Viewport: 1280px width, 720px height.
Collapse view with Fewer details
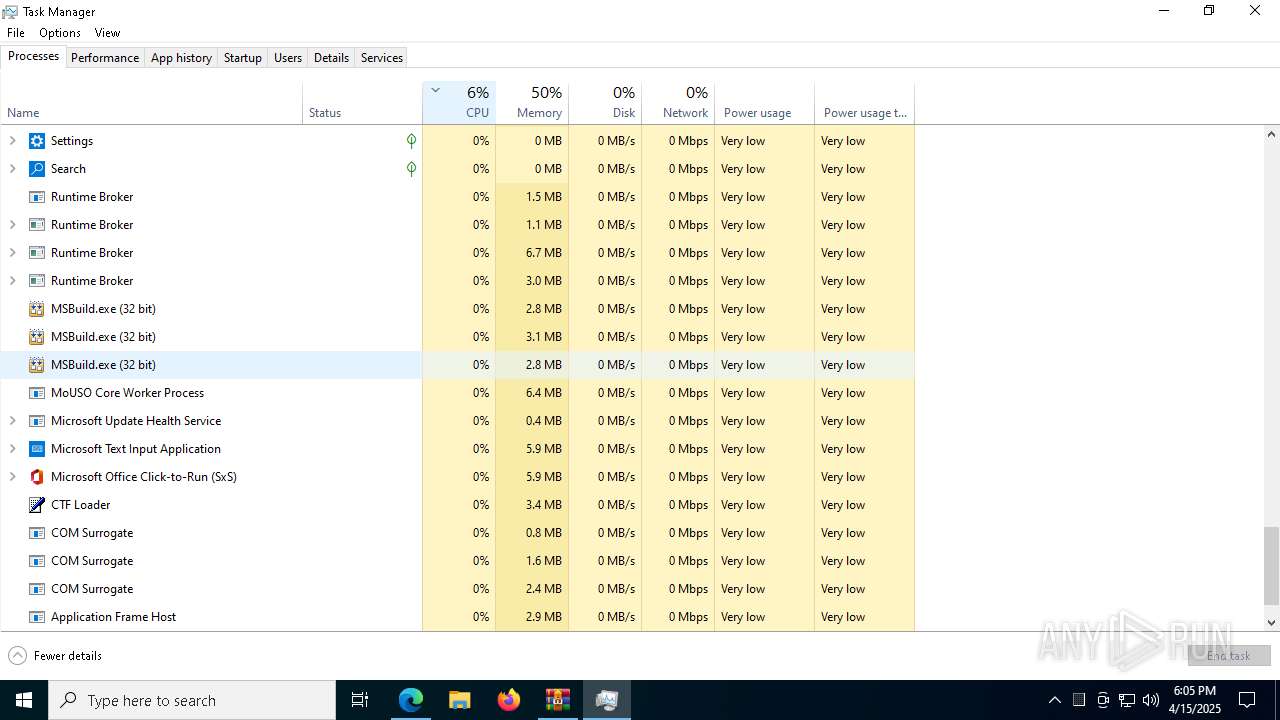pyautogui.click(x=55, y=656)
